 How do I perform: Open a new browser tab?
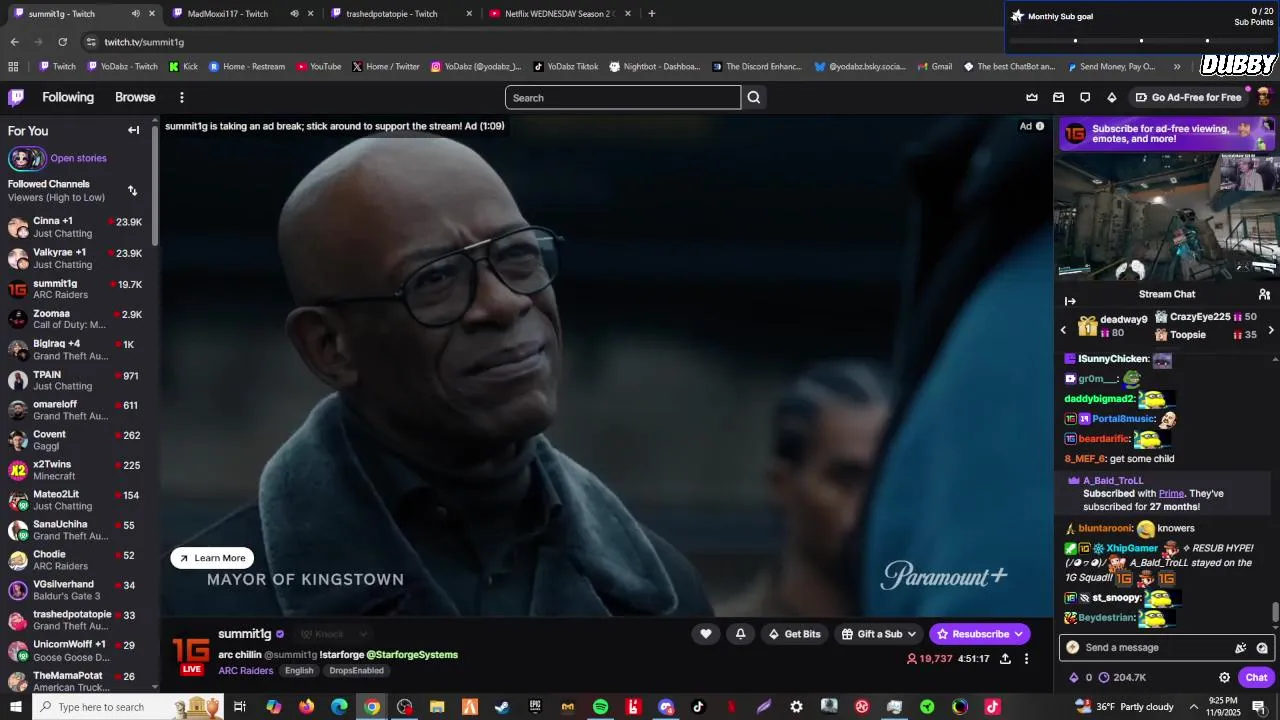(x=652, y=14)
